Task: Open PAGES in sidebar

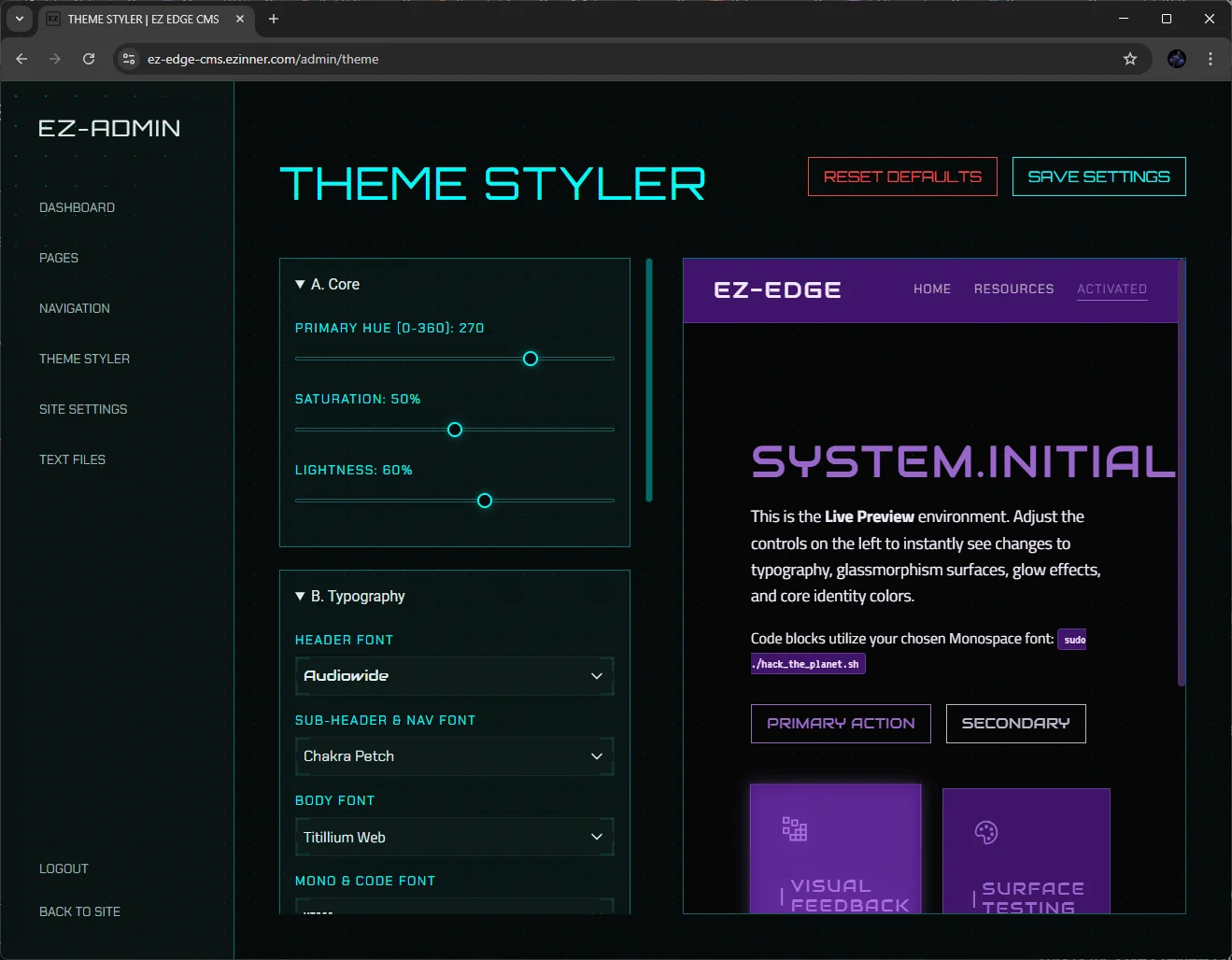Action: pyautogui.click(x=59, y=258)
